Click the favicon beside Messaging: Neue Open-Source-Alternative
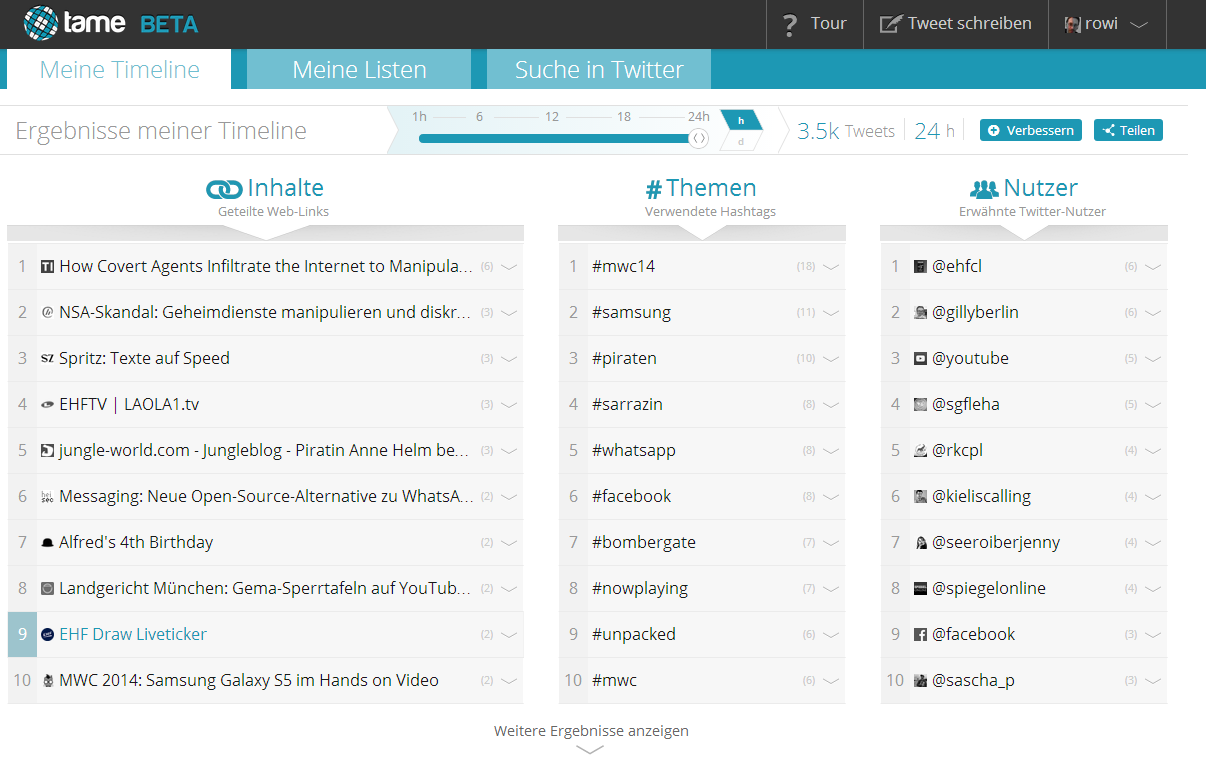The image size is (1206, 781). click(x=47, y=497)
